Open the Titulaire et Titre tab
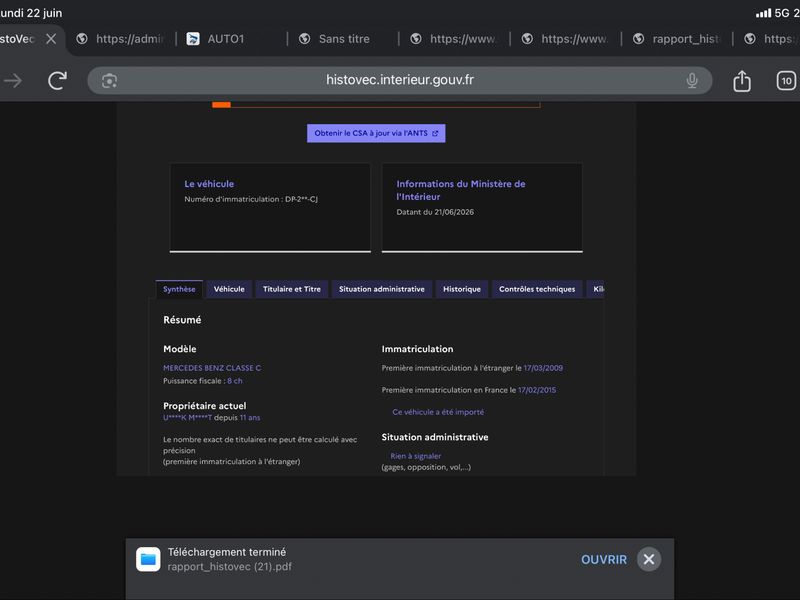This screenshot has height=600, width=800. tap(292, 289)
